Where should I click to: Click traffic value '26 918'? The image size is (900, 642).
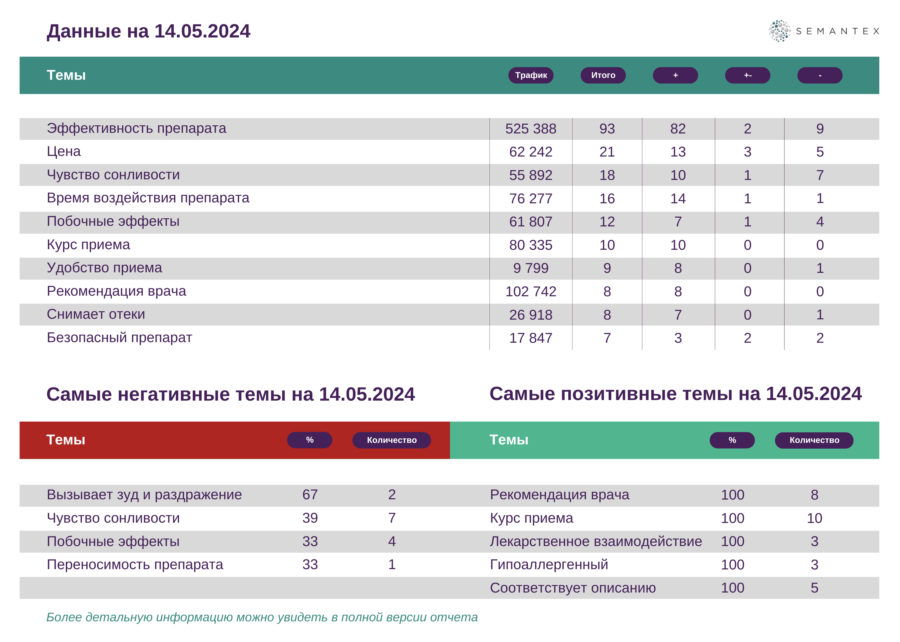pyautogui.click(x=531, y=315)
